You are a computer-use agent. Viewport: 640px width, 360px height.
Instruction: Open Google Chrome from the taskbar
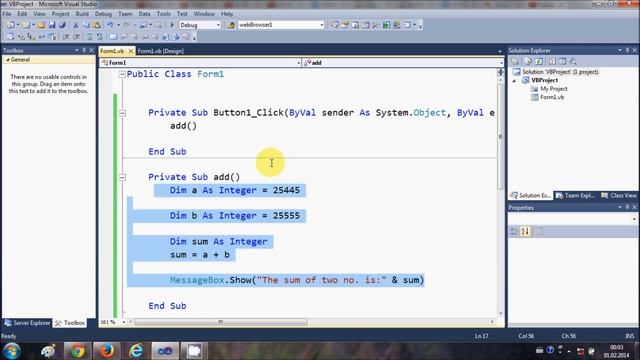point(77,351)
